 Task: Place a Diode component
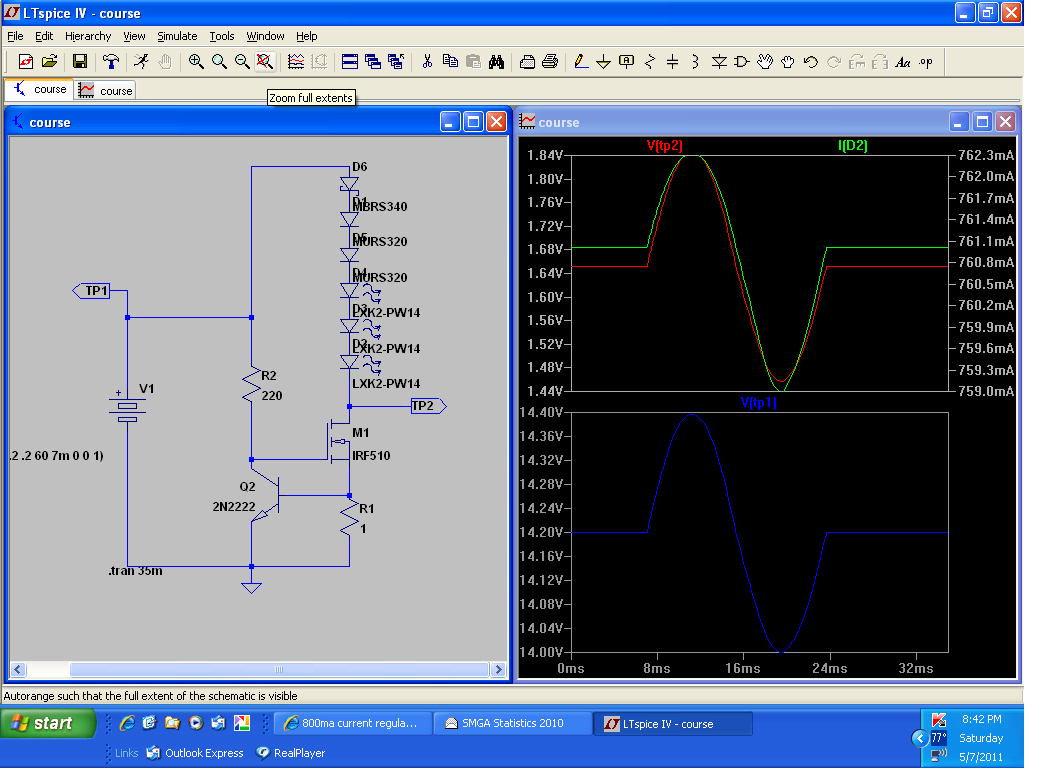[x=719, y=62]
